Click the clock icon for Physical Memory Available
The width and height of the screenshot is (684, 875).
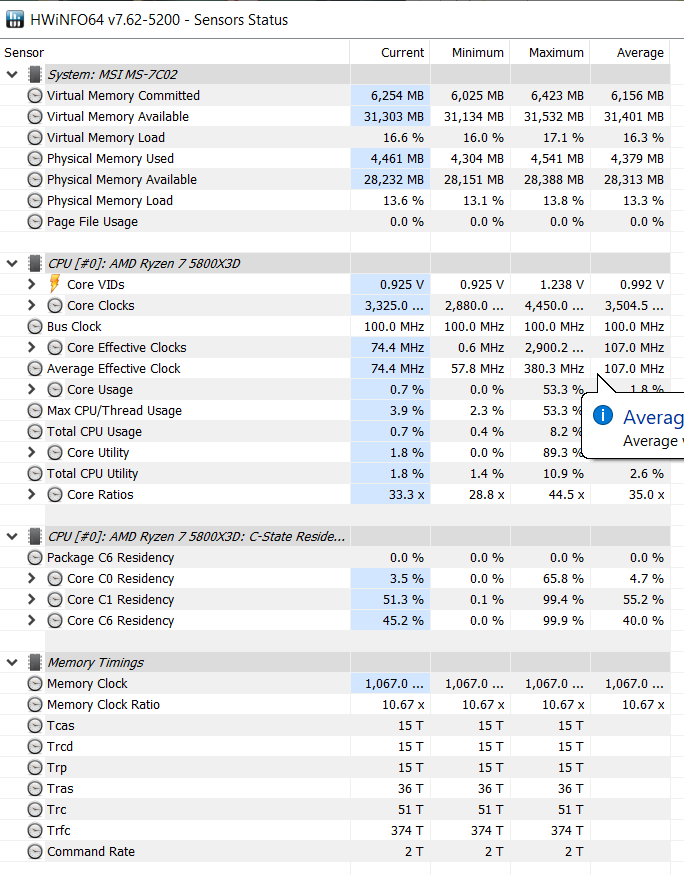pos(35,180)
